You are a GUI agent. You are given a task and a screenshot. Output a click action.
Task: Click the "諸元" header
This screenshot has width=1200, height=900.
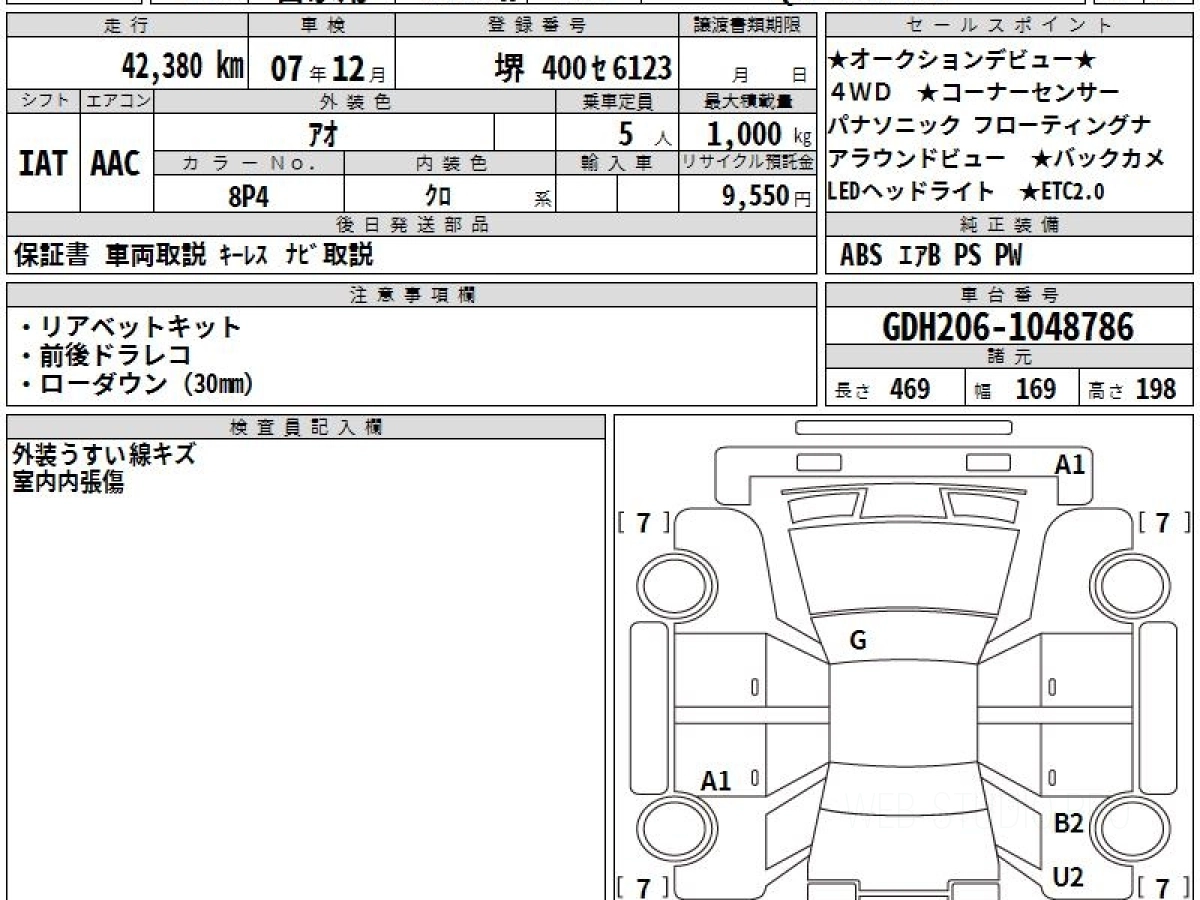pyautogui.click(x=1010, y=357)
